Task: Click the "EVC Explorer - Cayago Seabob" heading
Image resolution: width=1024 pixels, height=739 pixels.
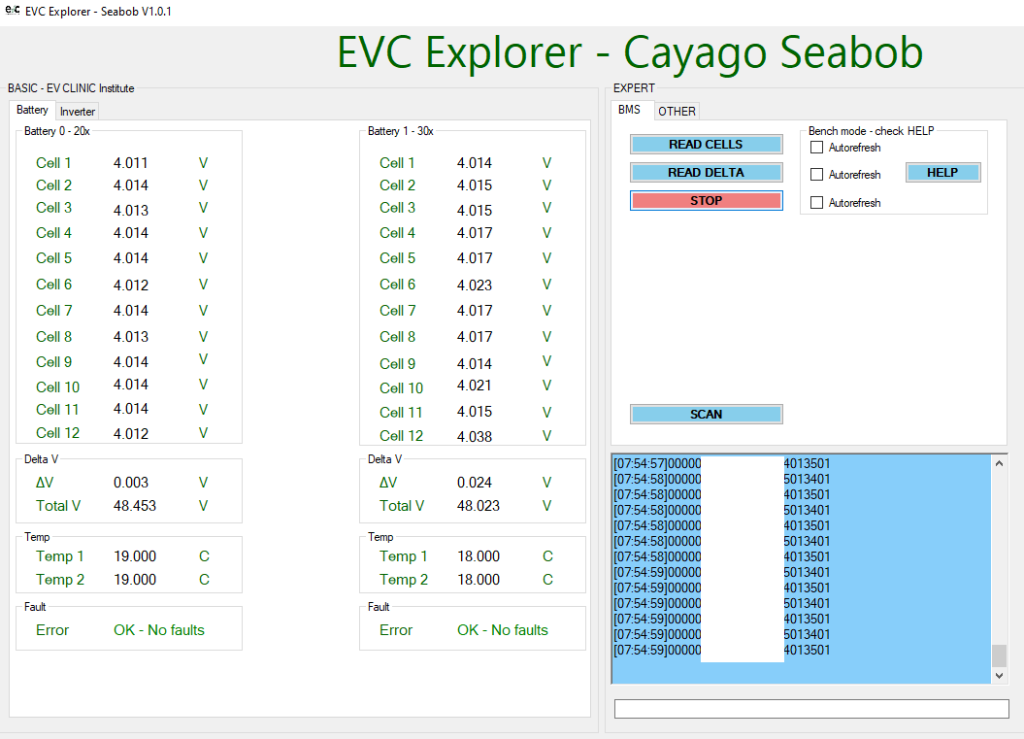Action: click(x=630, y=52)
